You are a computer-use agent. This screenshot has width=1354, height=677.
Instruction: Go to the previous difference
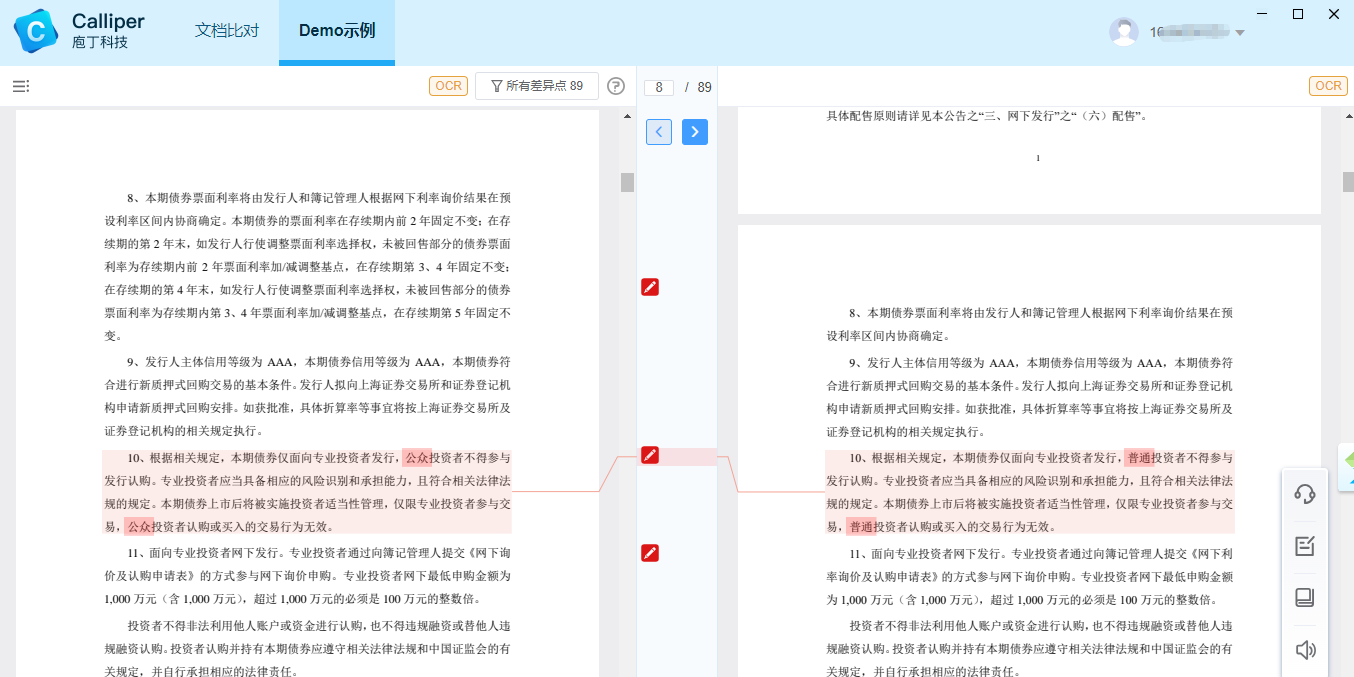659,132
